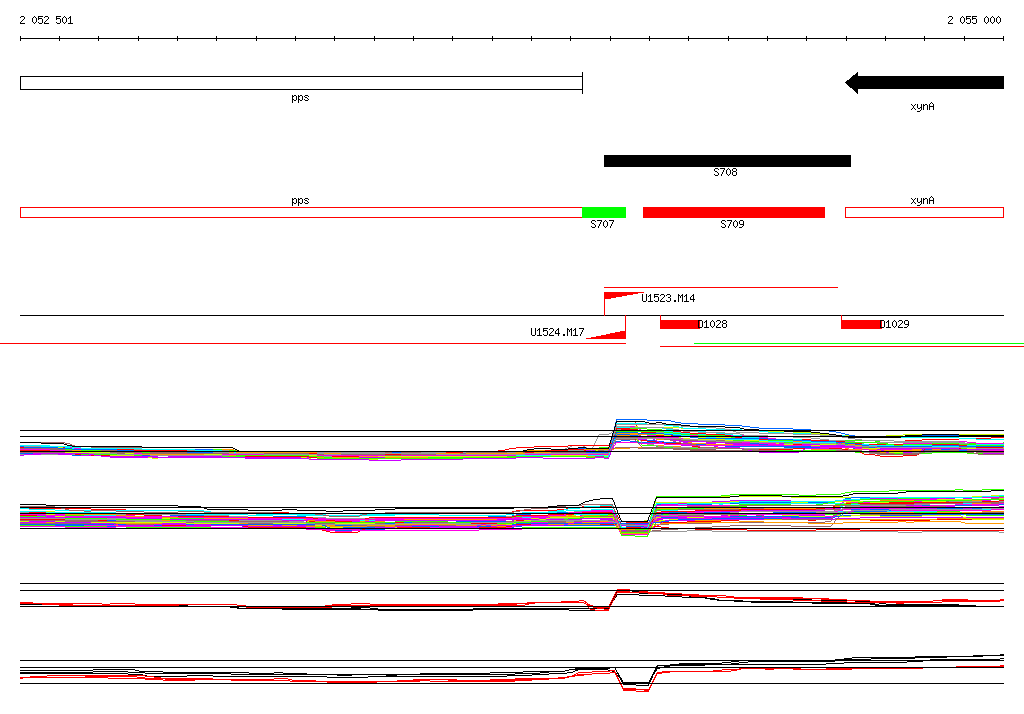Click the U1523.M14 upshift triangle marker
The image size is (1024, 714).
coord(622,296)
